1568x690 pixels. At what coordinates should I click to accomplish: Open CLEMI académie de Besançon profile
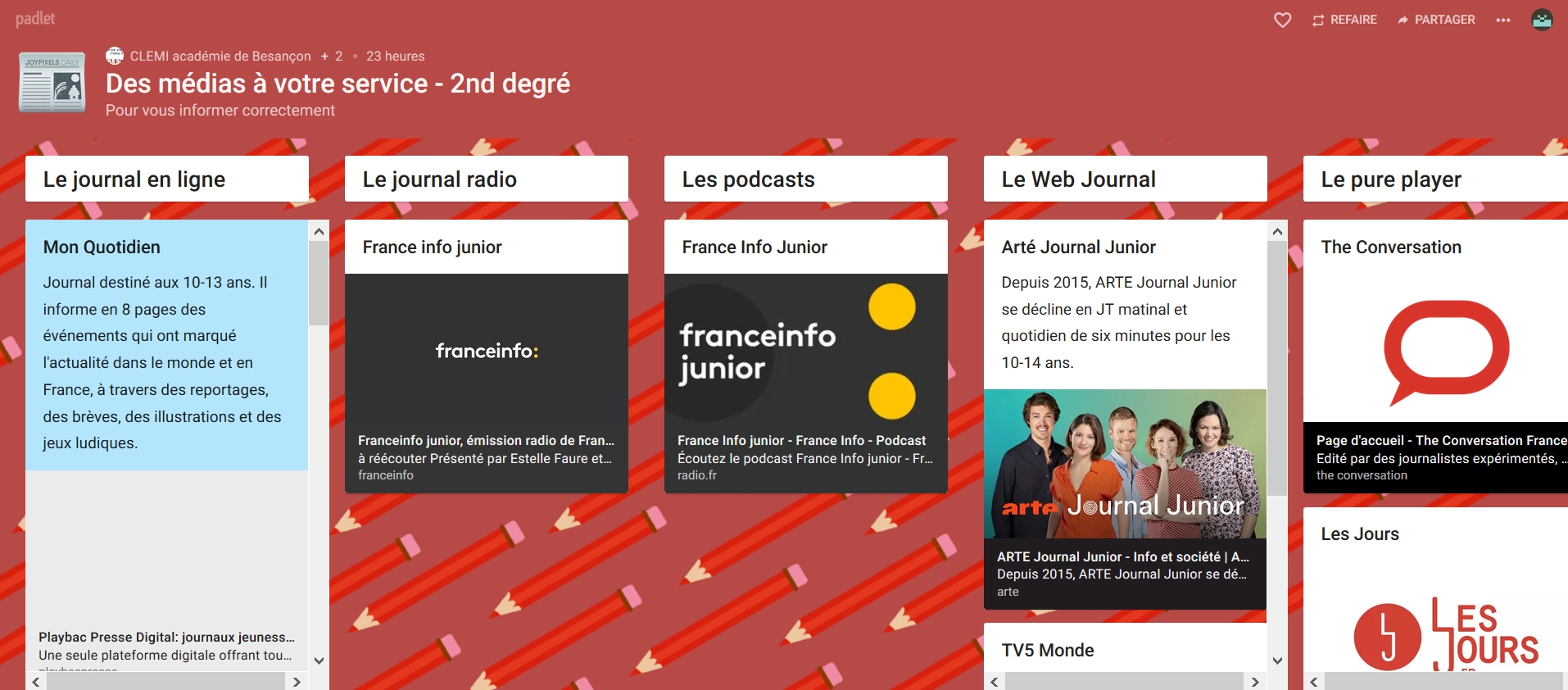click(220, 56)
